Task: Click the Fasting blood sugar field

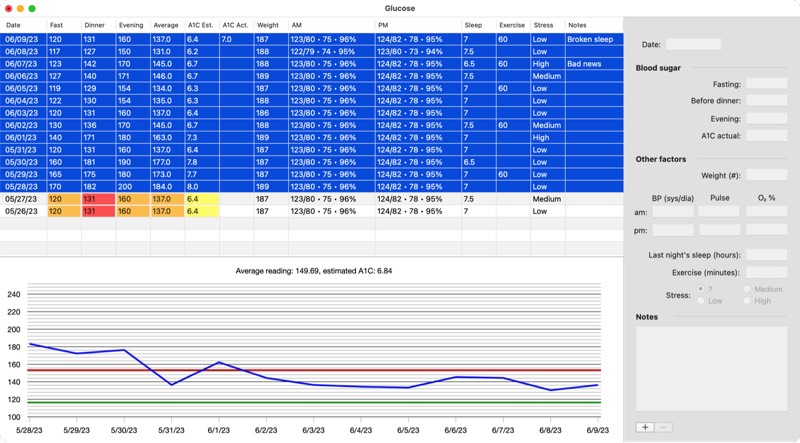Action: pos(766,84)
